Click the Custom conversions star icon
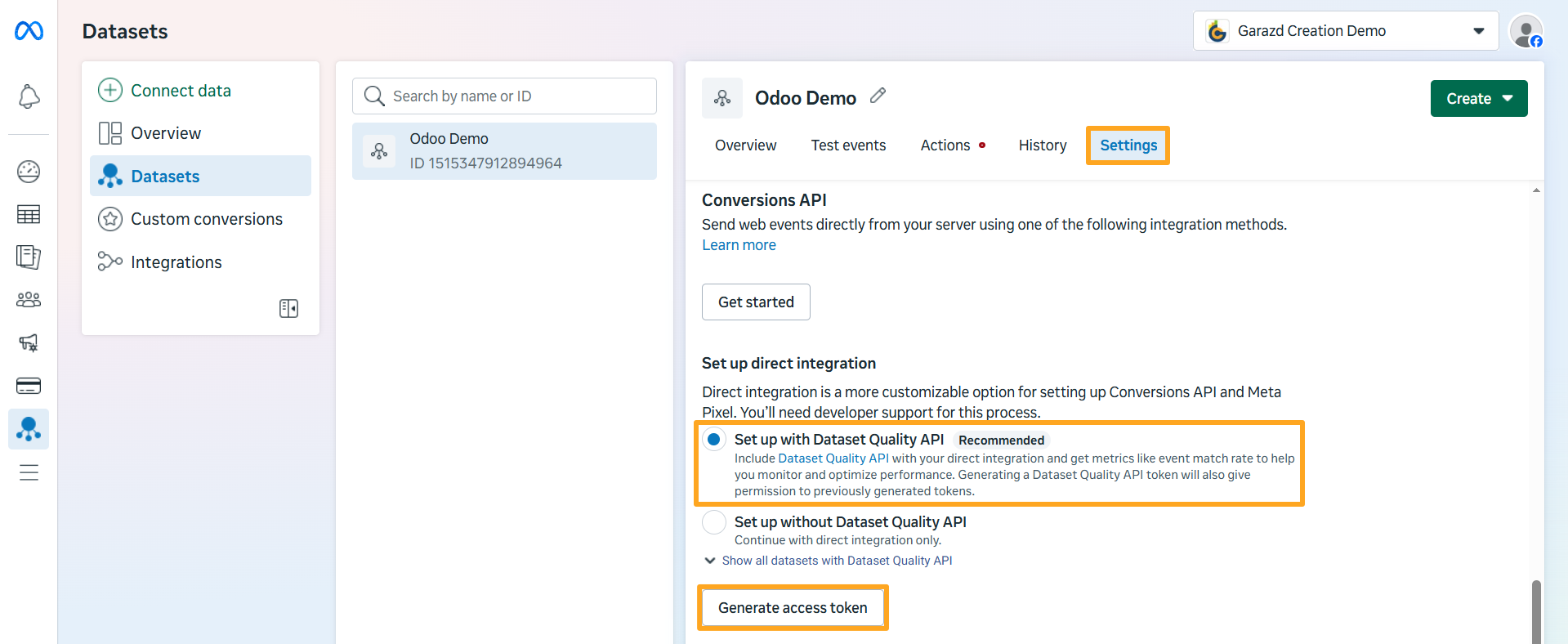Image resolution: width=1568 pixels, height=644 pixels. click(110, 219)
